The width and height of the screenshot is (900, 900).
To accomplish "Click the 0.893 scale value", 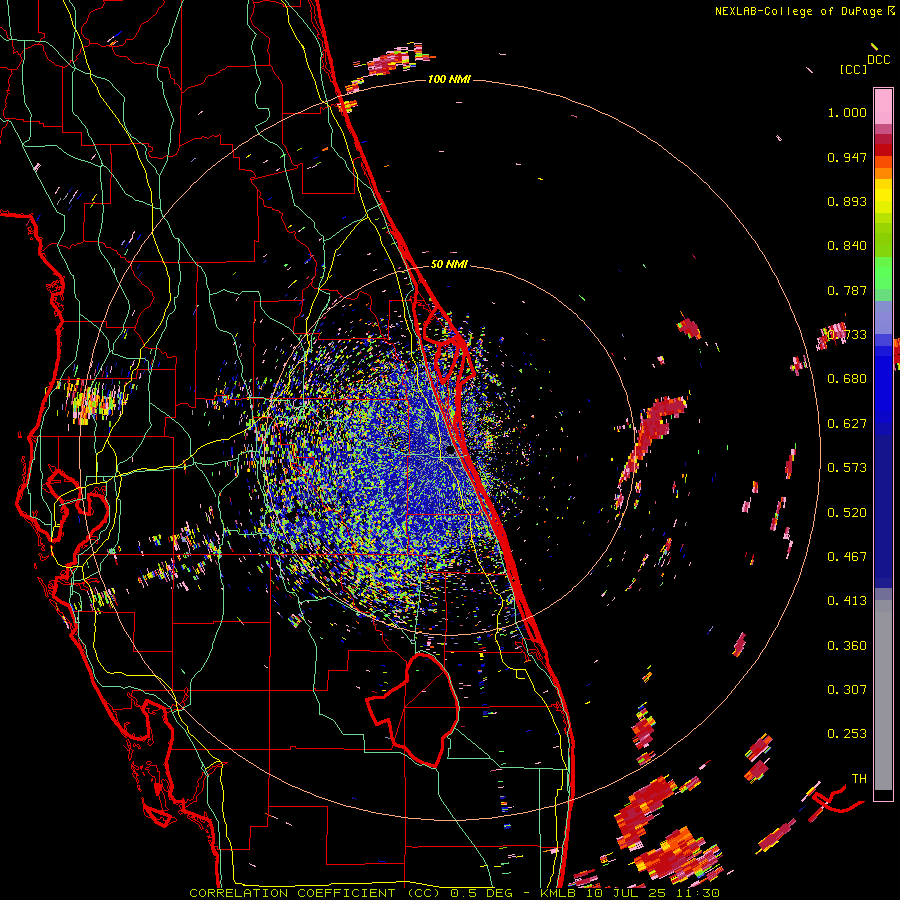I will 847,201.
